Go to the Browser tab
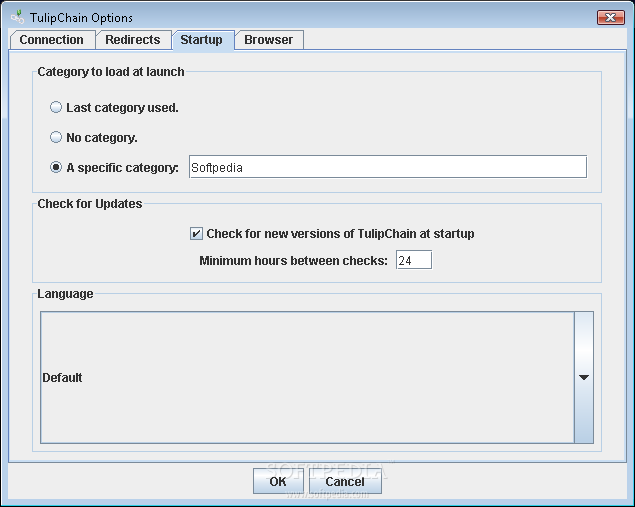 point(269,40)
